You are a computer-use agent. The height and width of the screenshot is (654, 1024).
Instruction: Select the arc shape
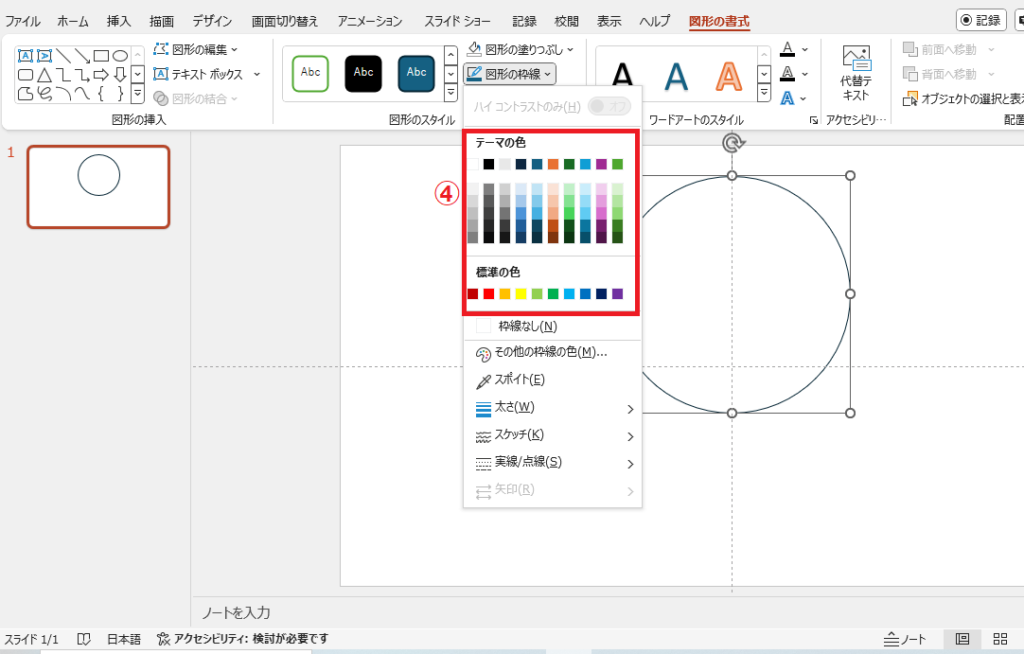tap(63, 93)
